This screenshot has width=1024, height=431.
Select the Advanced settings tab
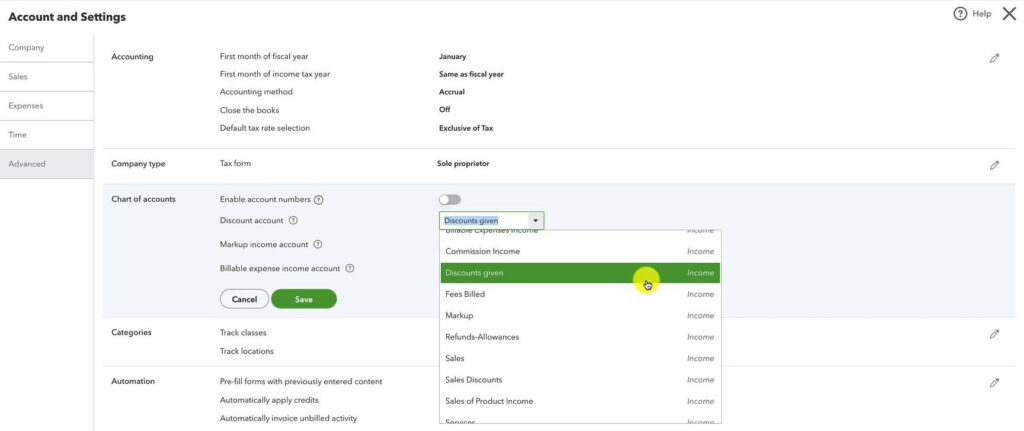click(x=47, y=164)
